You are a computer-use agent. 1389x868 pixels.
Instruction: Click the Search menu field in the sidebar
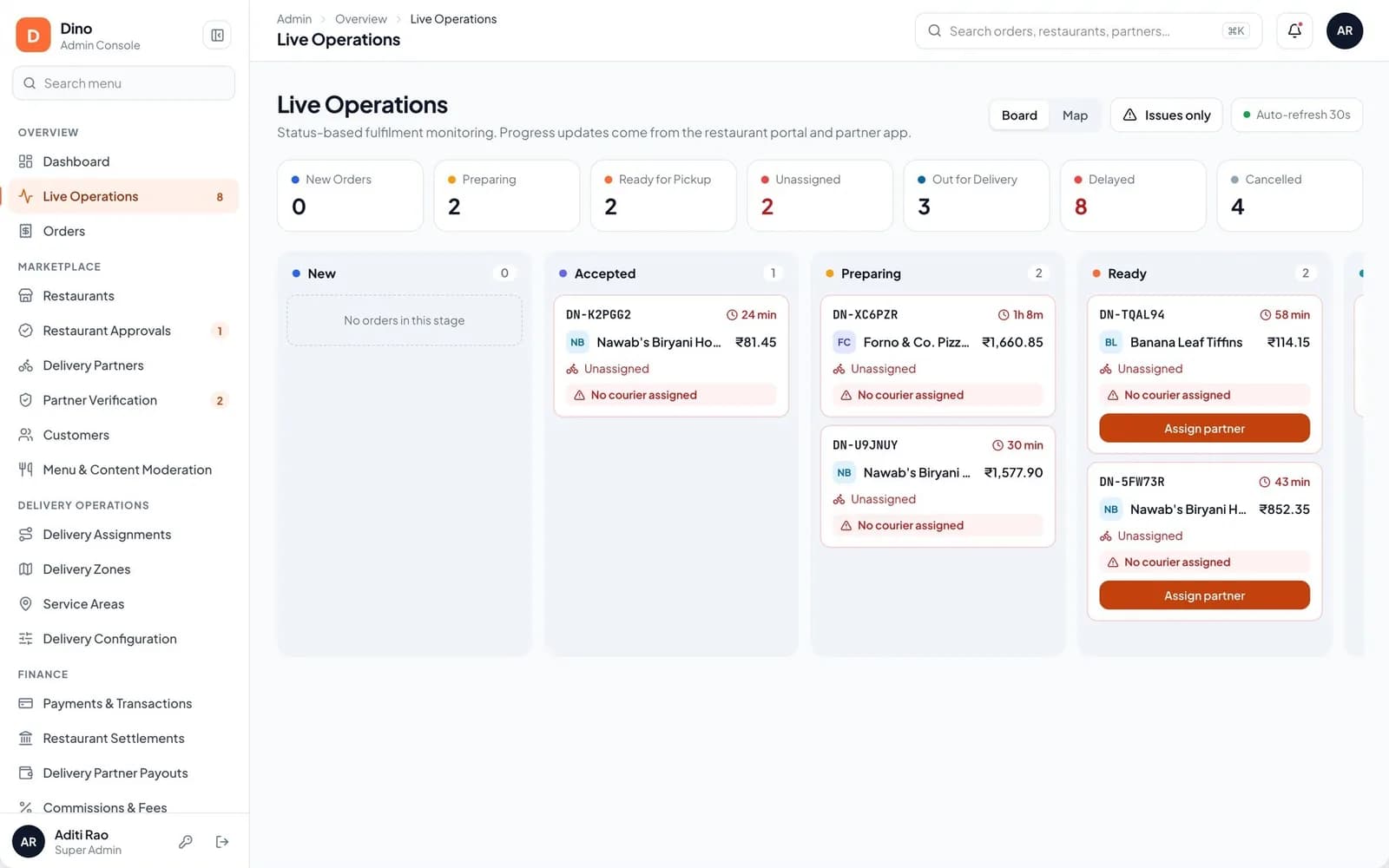[123, 83]
